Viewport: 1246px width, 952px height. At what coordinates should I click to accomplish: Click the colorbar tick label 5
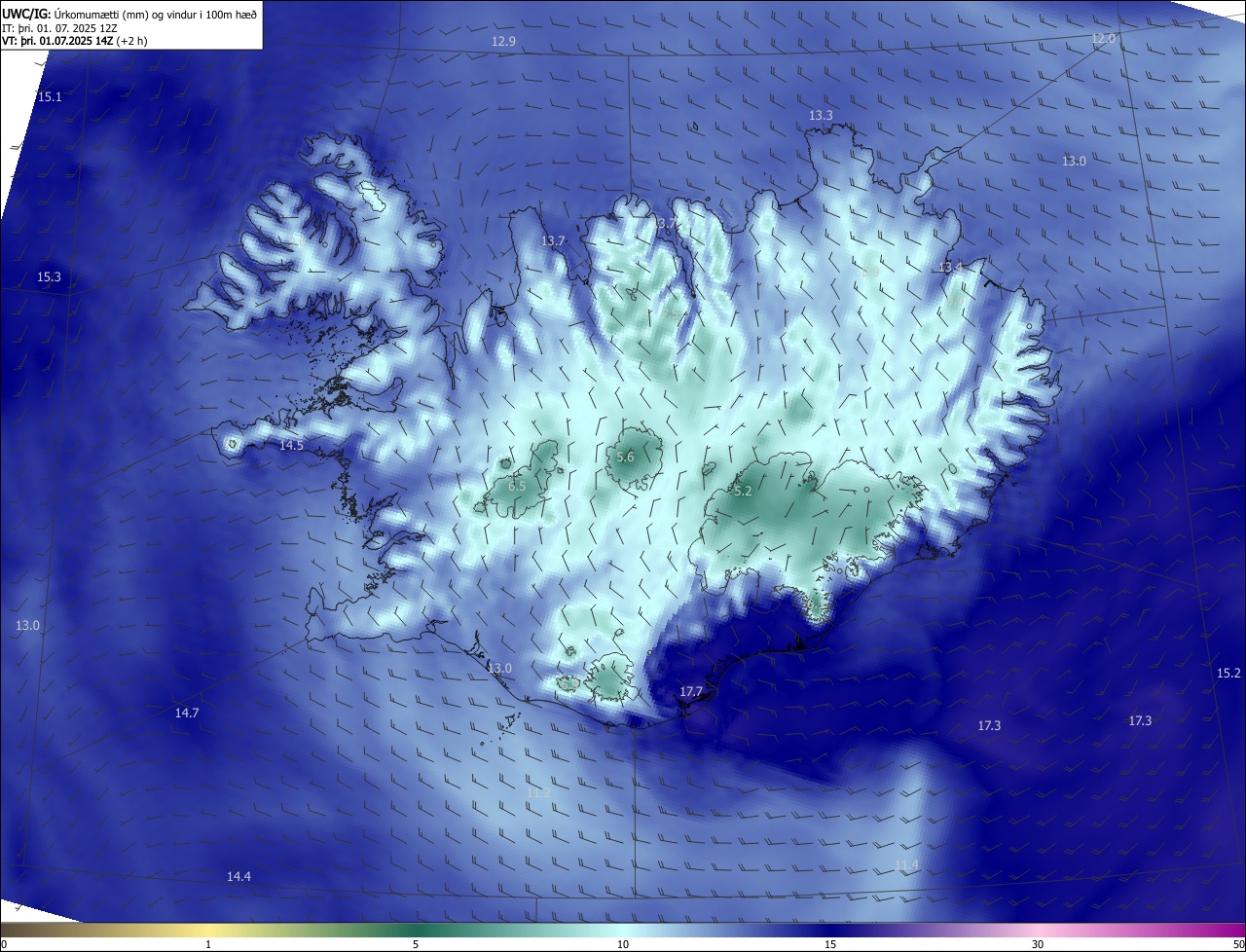[416, 944]
